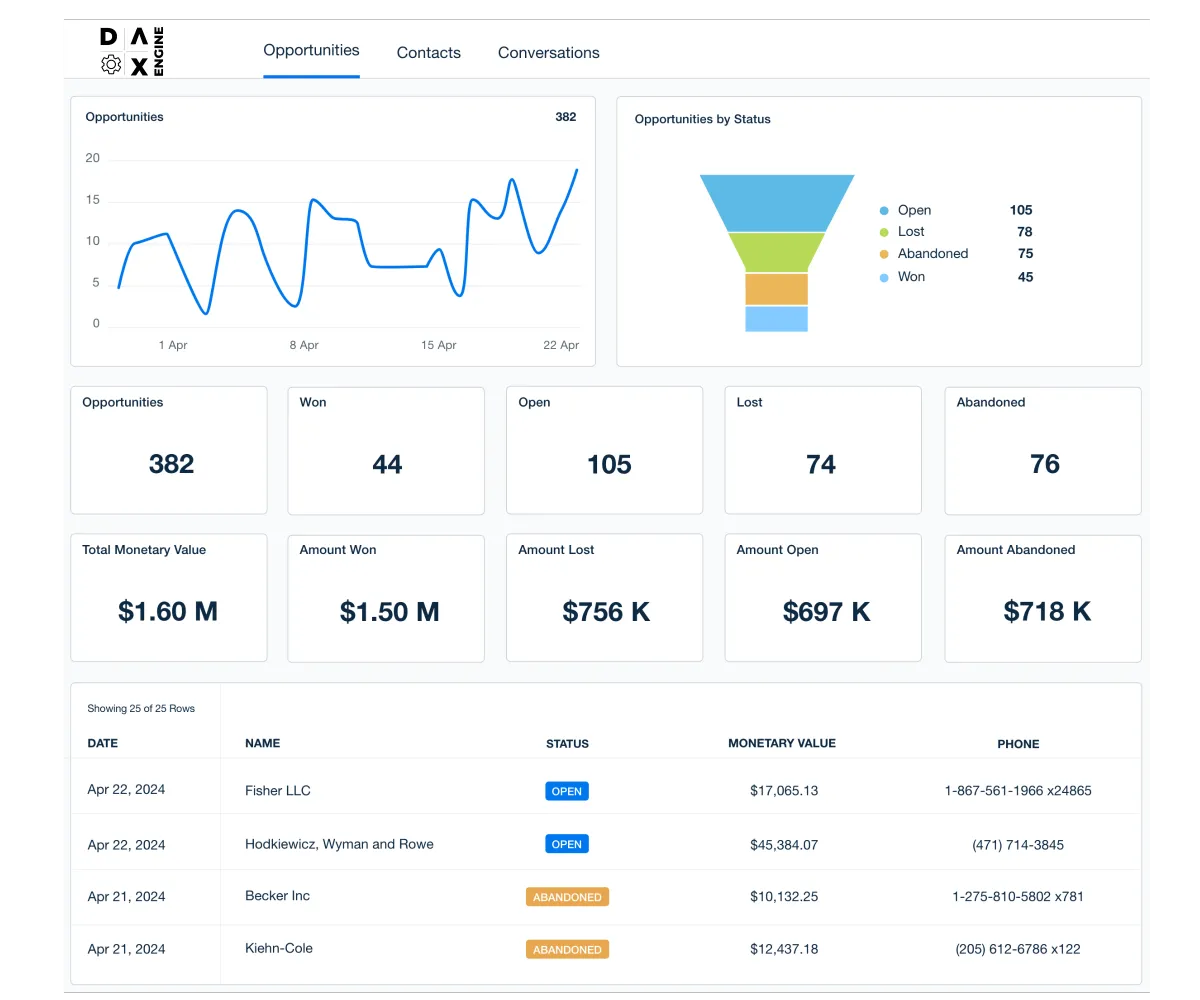Screen dimensions: 1200x1000
Task: Click the ABANDONED badge for Becker Inc
Action: pos(567,897)
